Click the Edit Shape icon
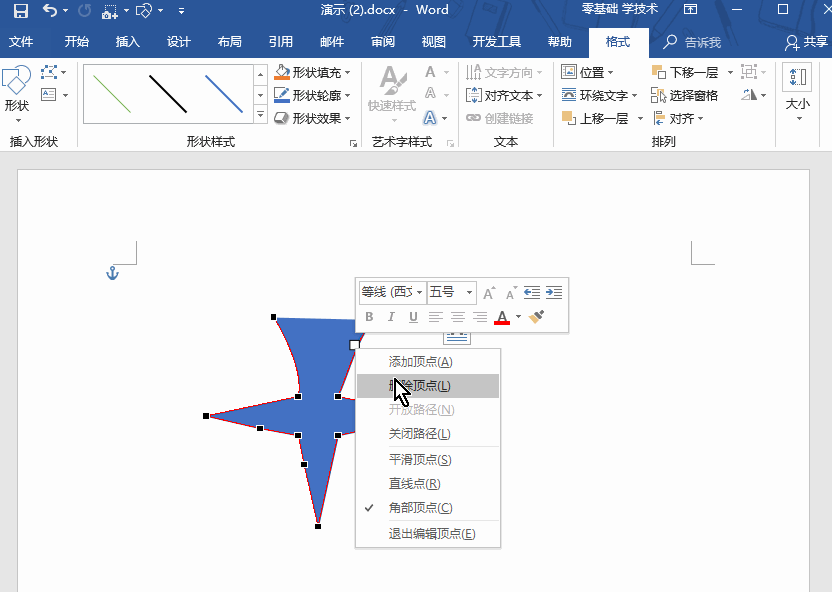Image resolution: width=832 pixels, height=592 pixels. click(x=49, y=72)
